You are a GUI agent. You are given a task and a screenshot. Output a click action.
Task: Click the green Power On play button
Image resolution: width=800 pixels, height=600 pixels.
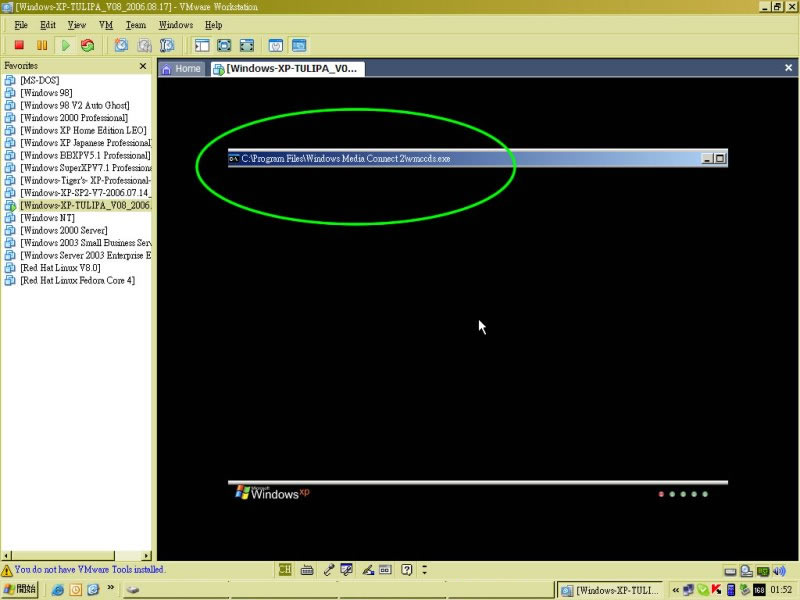(65, 45)
